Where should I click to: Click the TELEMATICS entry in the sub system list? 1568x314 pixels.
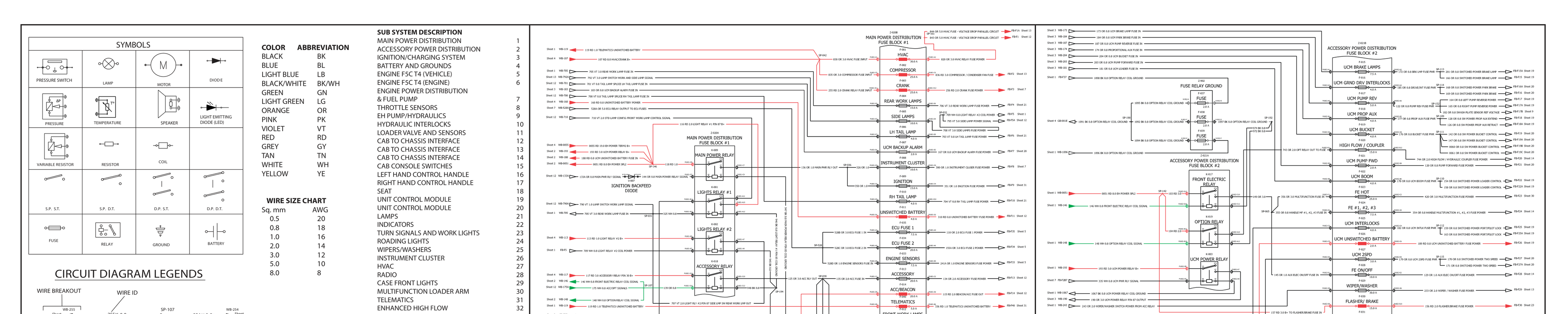pyautogui.click(x=395, y=300)
